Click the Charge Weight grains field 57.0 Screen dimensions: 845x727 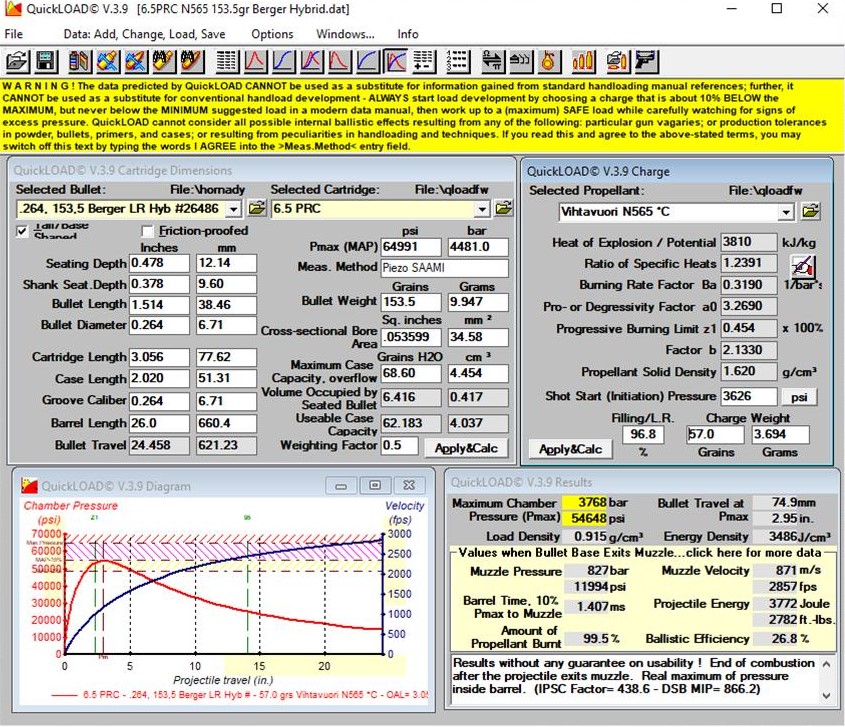[715, 434]
